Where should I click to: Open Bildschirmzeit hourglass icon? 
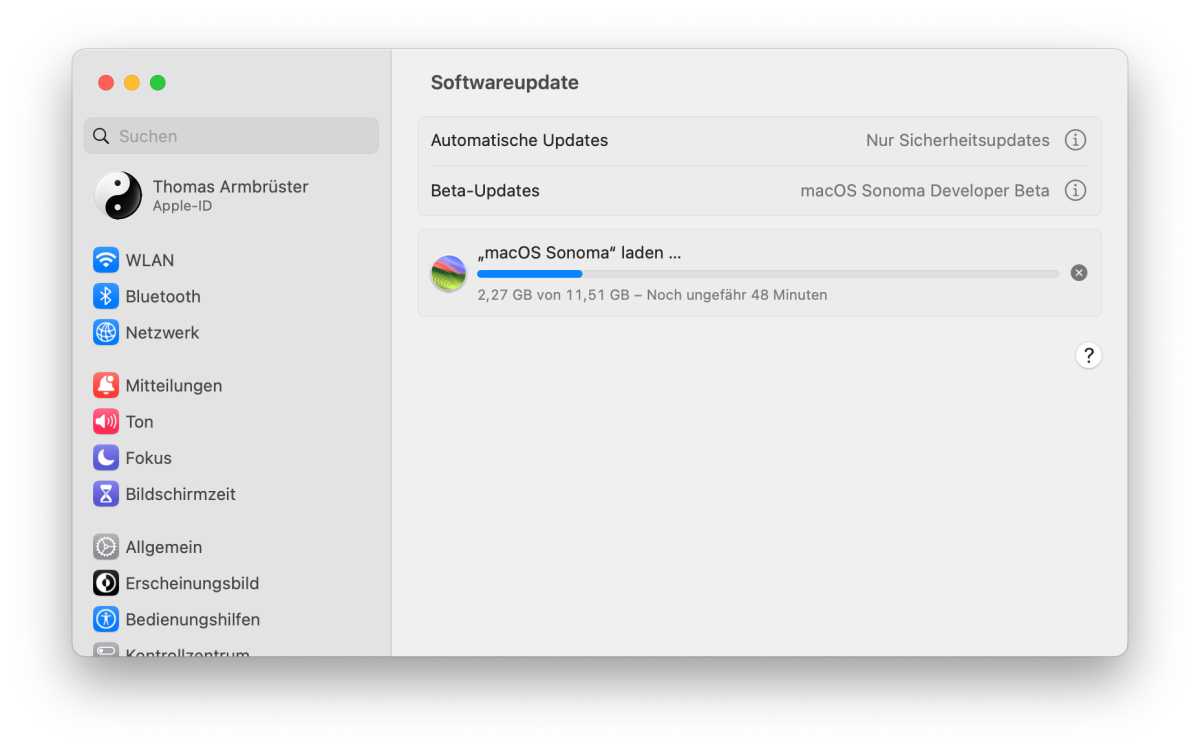pos(106,493)
